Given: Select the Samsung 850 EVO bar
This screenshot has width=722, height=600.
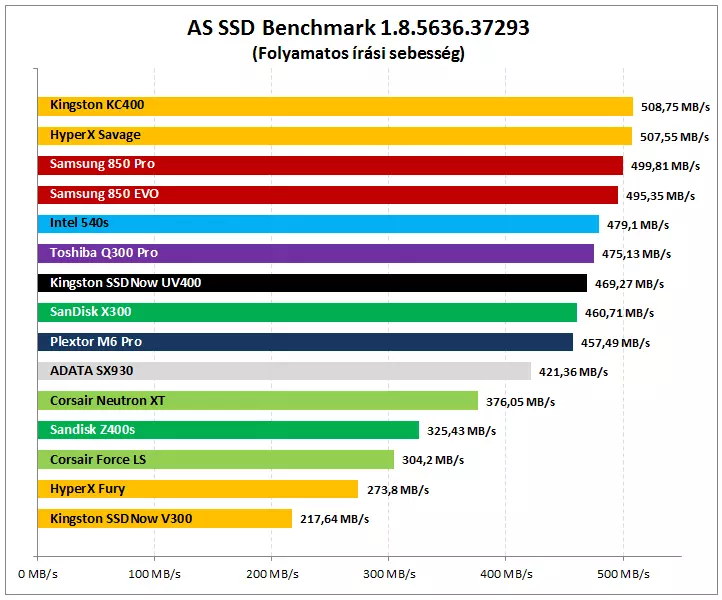Looking at the screenshot, I should tap(328, 195).
